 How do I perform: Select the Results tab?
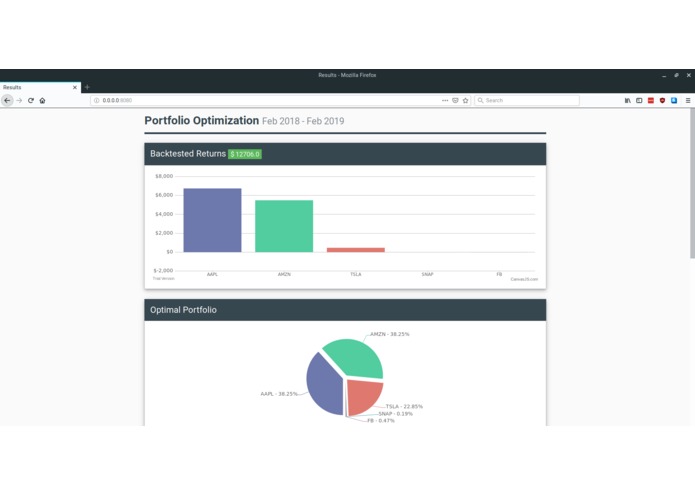click(40, 87)
